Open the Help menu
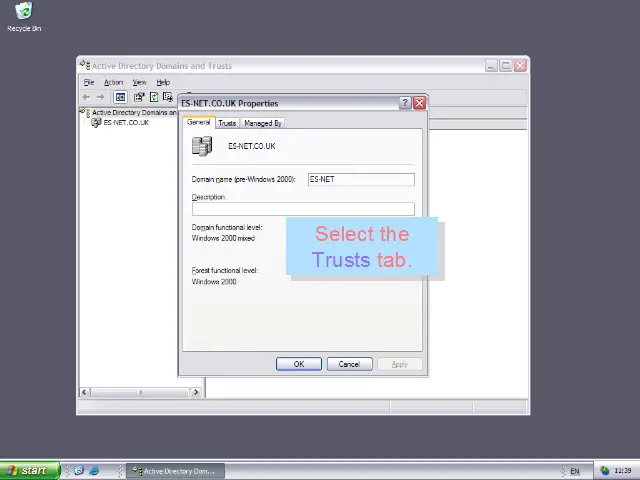 [x=163, y=82]
